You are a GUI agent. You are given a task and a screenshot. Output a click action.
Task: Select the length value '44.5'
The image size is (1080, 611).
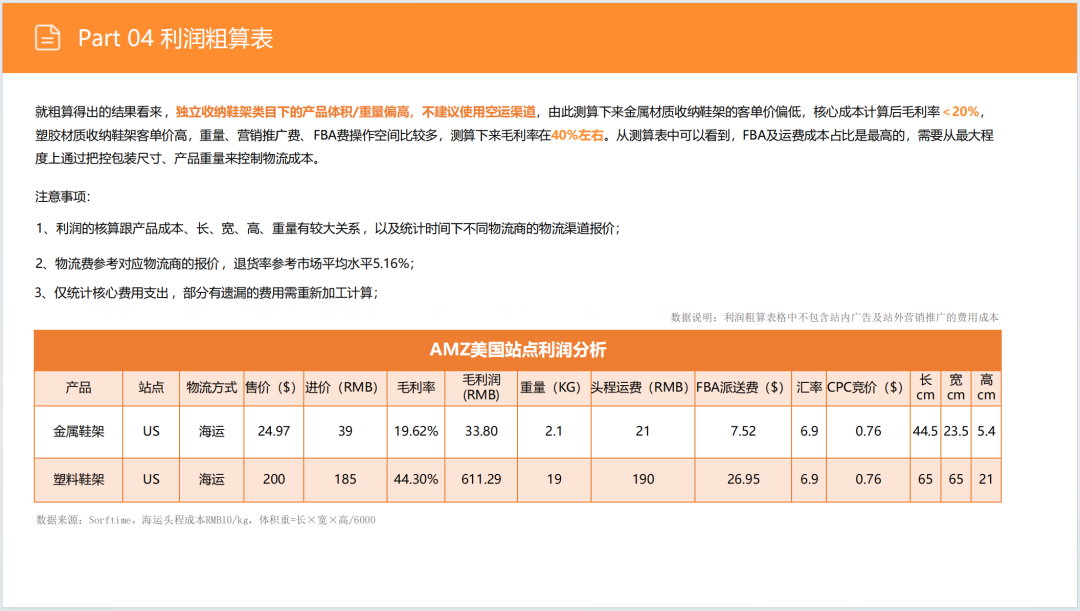tap(925, 431)
